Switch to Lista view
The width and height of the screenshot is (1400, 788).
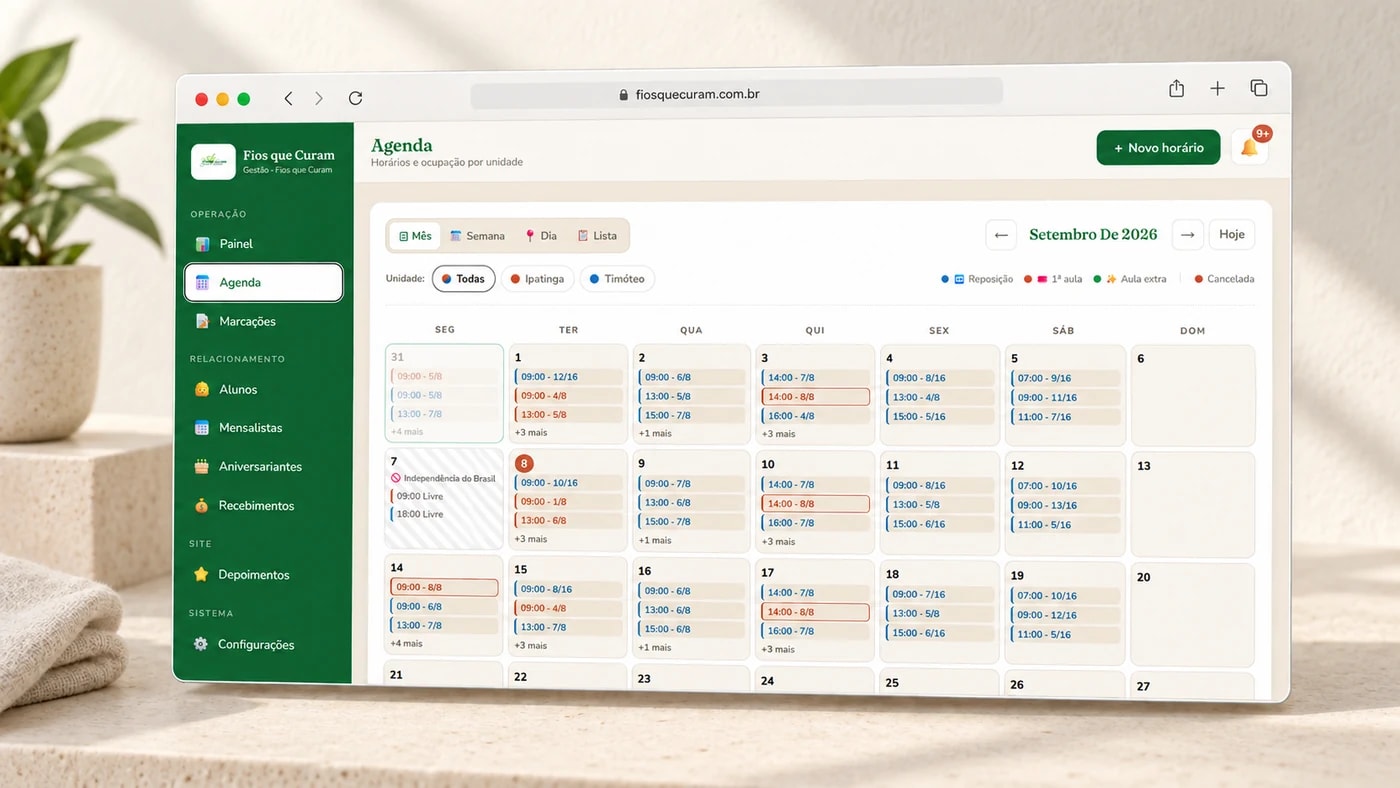[x=597, y=236]
